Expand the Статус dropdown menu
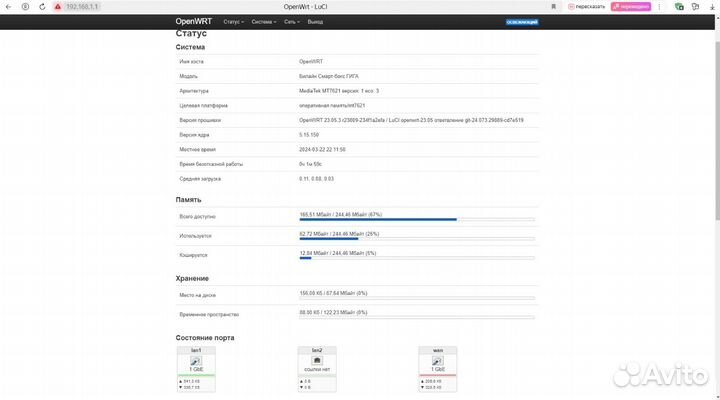Image resolution: width=720 pixels, height=400 pixels. coord(233,21)
